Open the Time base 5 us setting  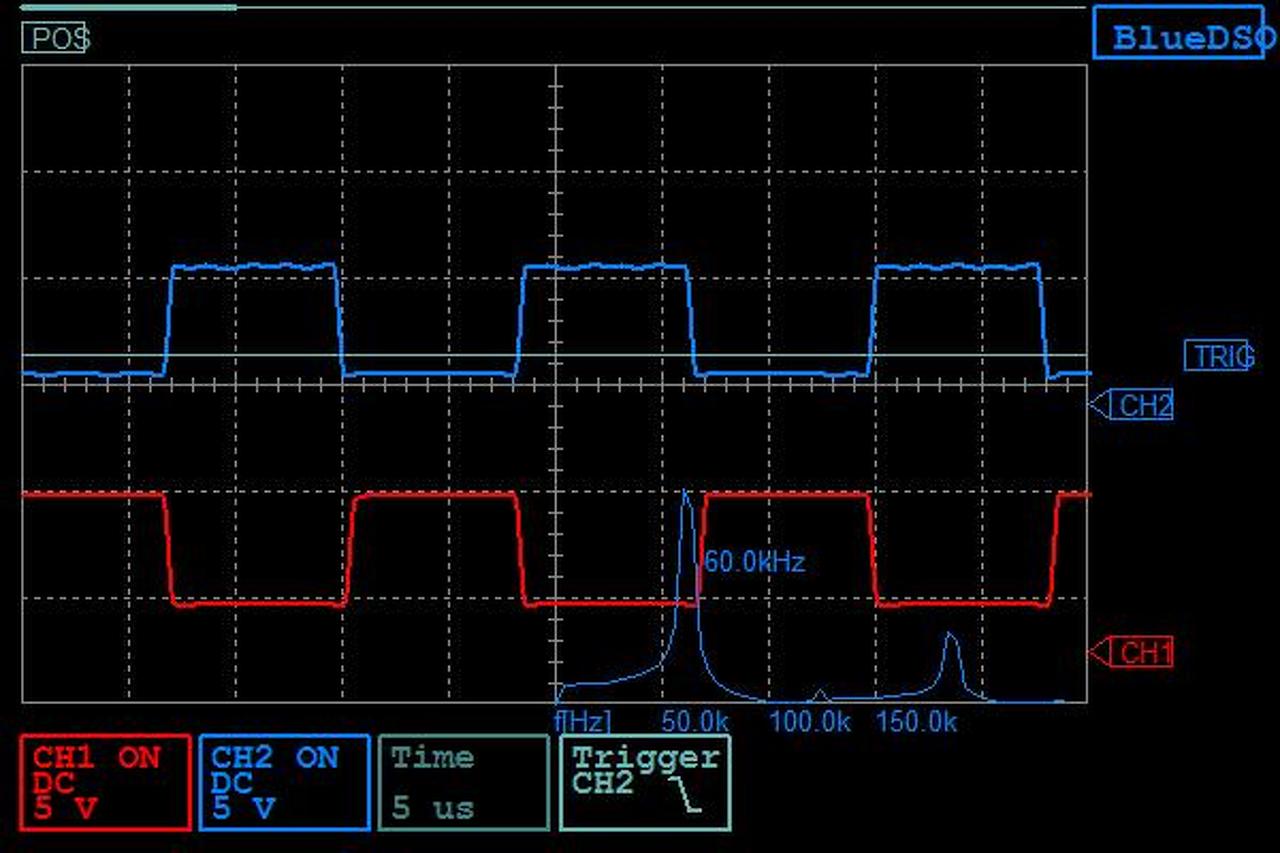[464, 783]
